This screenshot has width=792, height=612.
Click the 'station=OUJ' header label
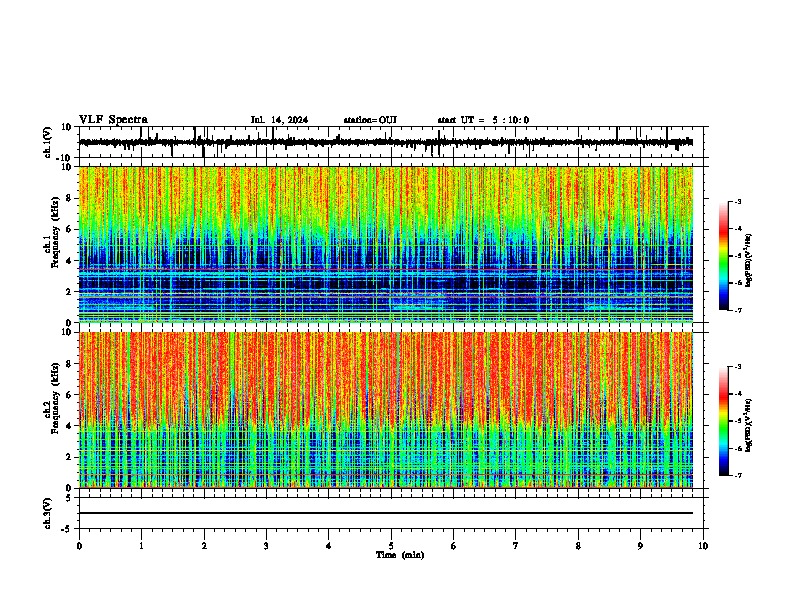tap(370, 120)
